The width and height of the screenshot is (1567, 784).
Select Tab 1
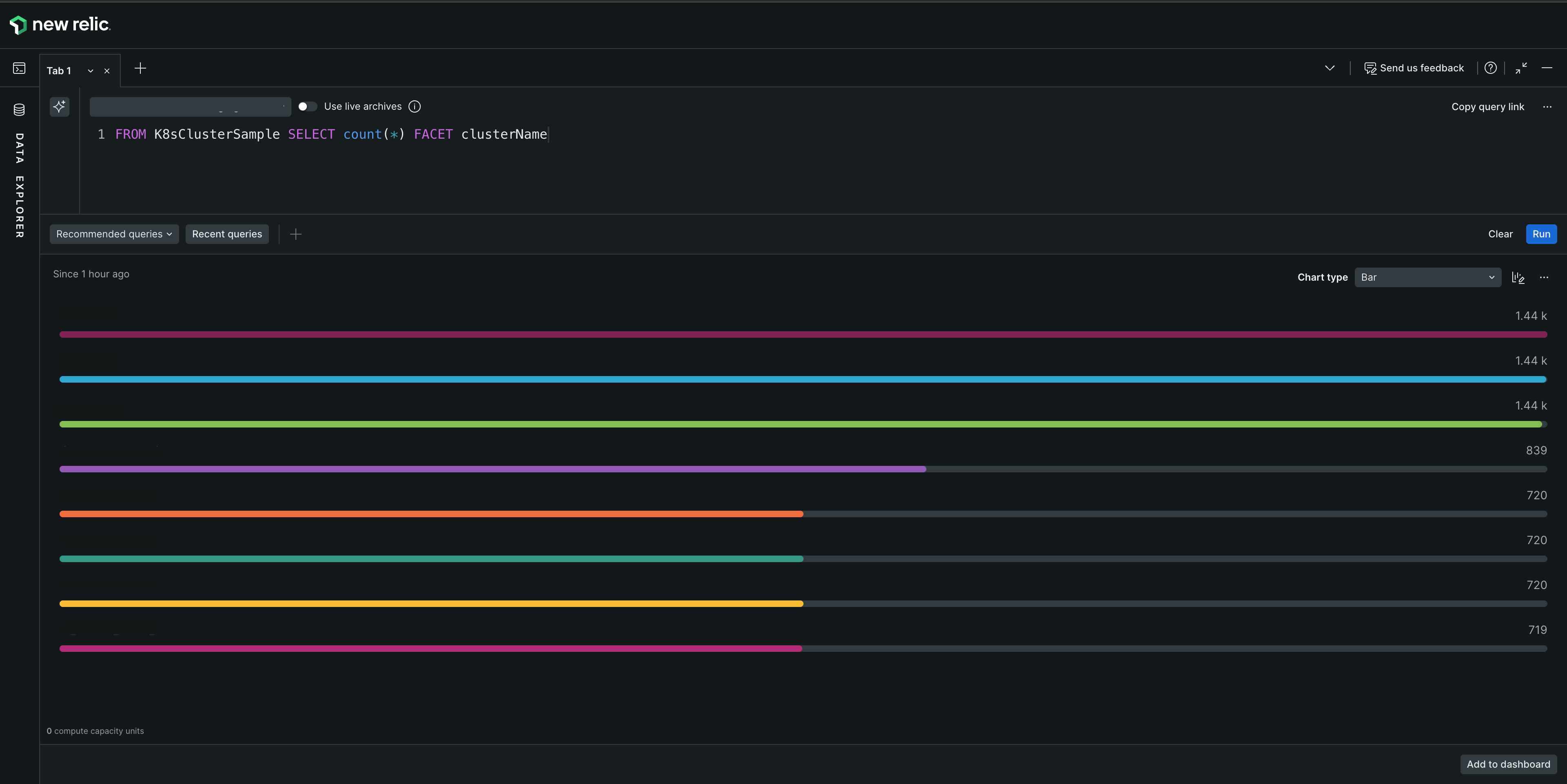[x=59, y=71]
